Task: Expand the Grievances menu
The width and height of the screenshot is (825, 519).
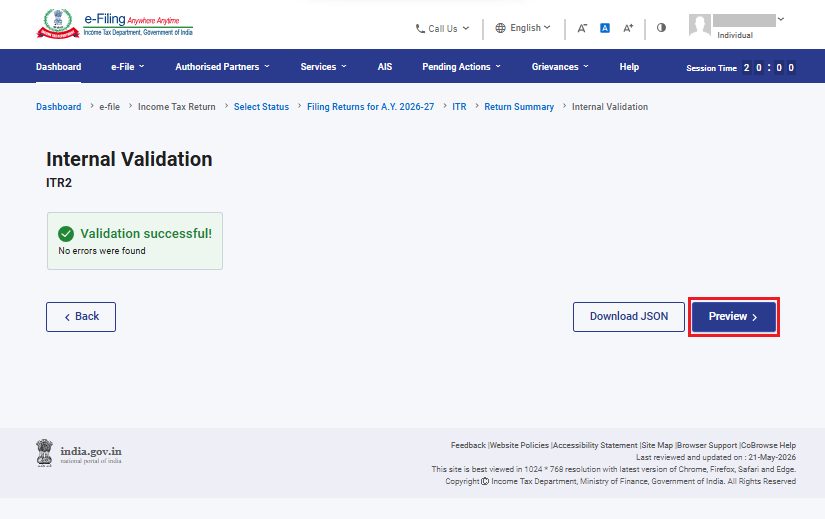Action: (560, 67)
